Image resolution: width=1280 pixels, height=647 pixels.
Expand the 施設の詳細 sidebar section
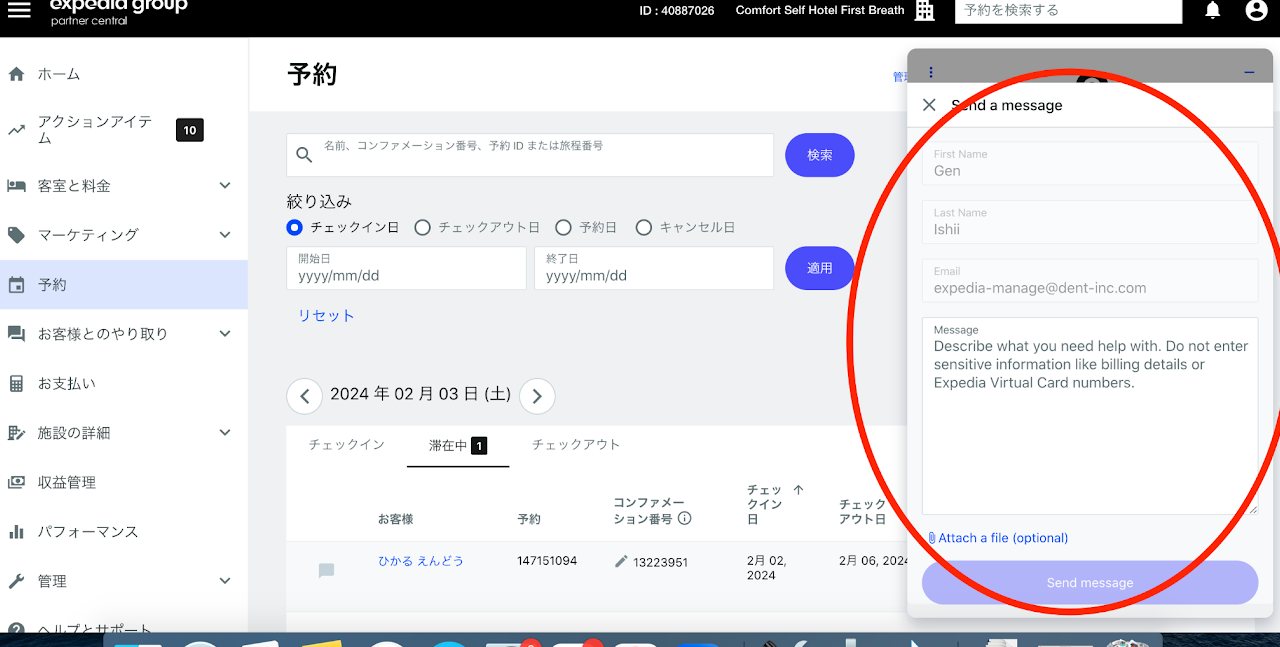tap(225, 433)
